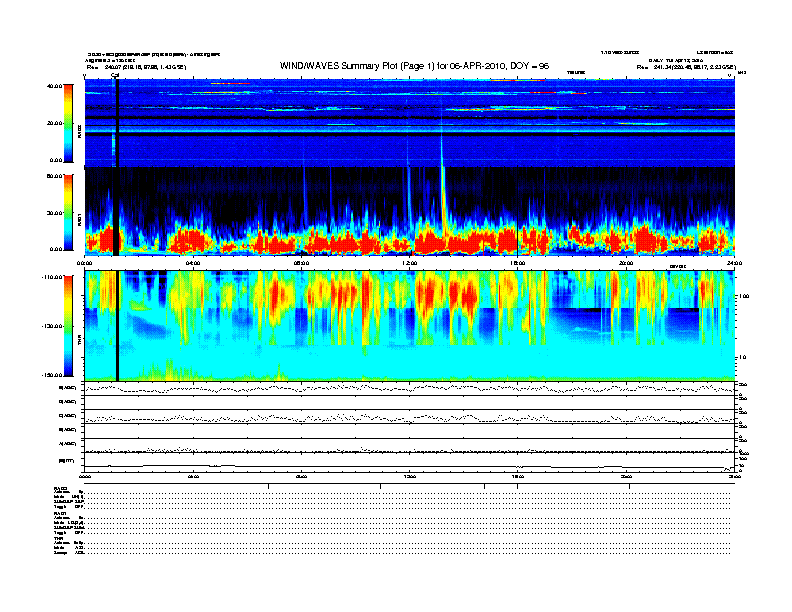Click the RAD2 rainbow color bar
Screen dimensions: 792x612
pos(68,123)
